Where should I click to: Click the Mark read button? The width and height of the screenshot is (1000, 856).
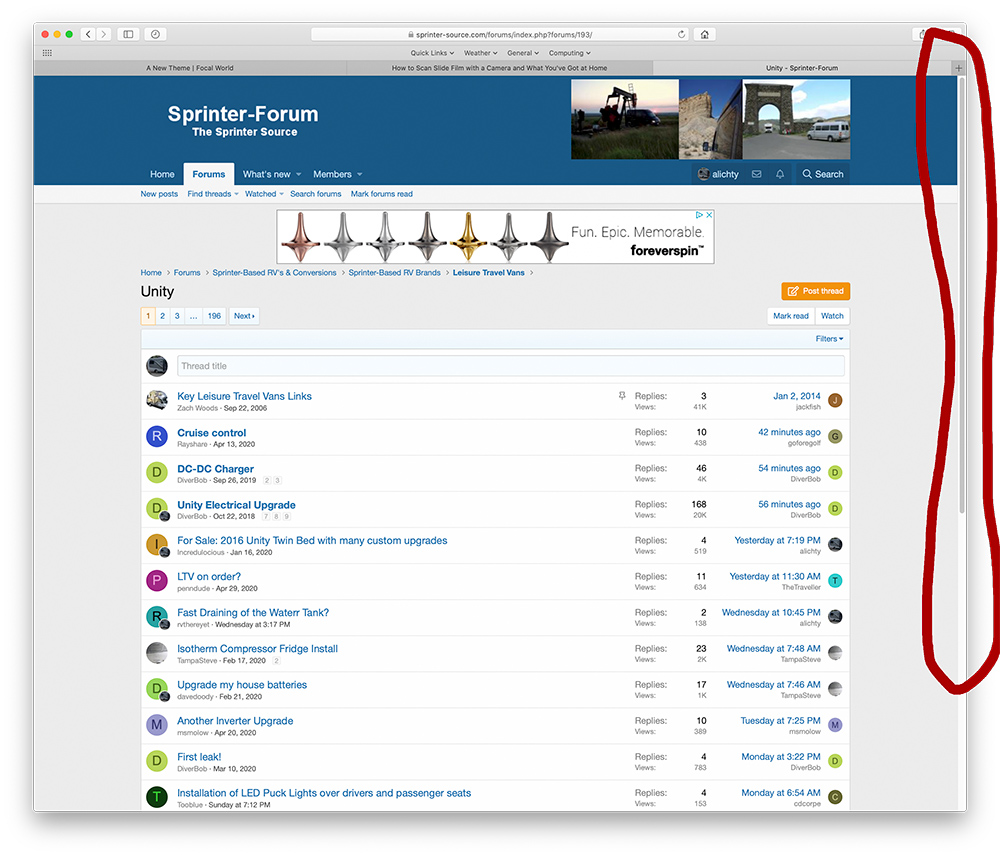[790, 316]
